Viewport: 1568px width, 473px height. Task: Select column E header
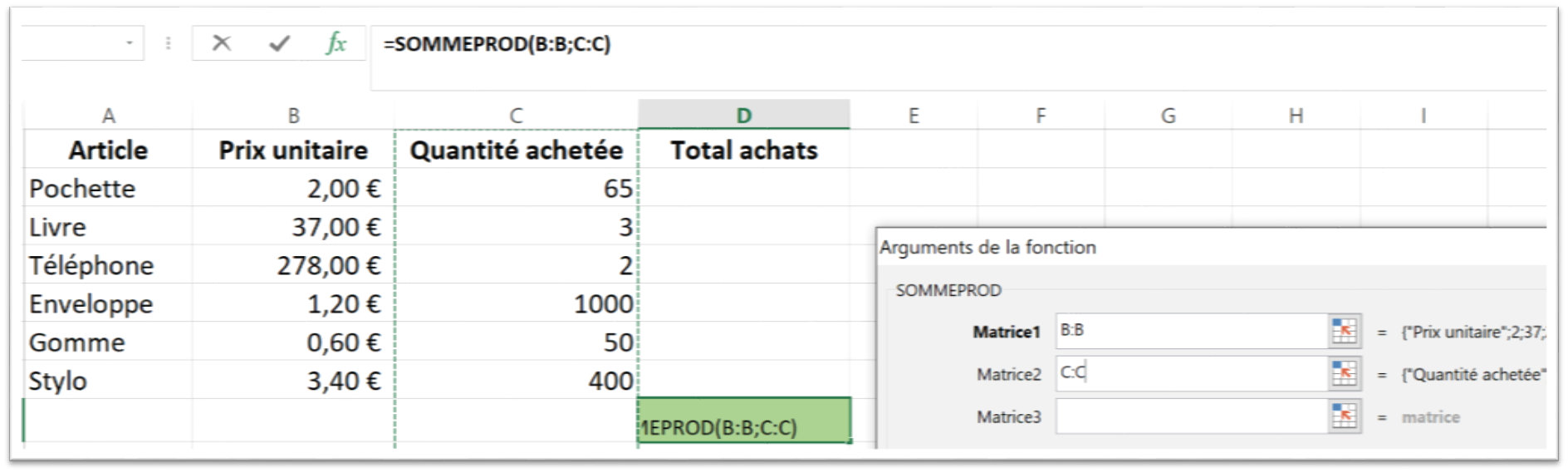(913, 116)
